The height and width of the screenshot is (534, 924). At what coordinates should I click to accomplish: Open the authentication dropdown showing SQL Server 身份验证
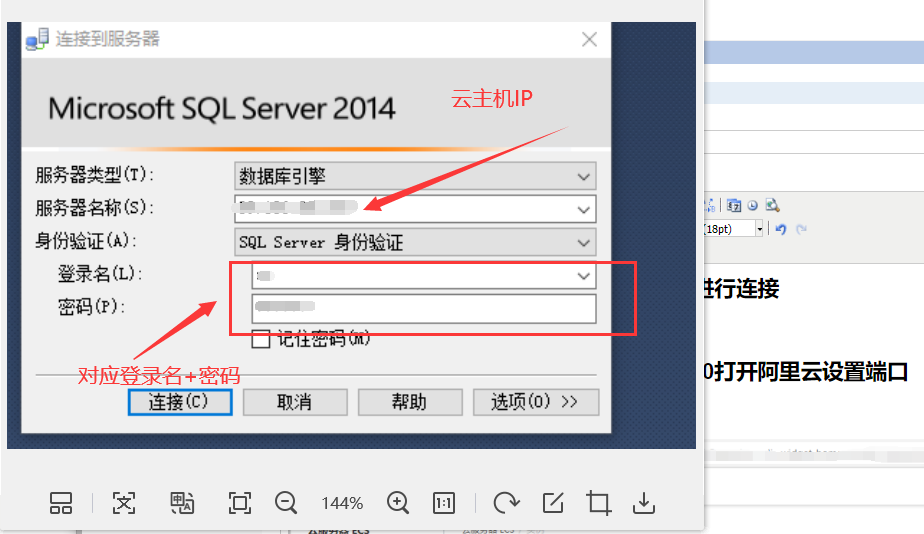(x=415, y=242)
